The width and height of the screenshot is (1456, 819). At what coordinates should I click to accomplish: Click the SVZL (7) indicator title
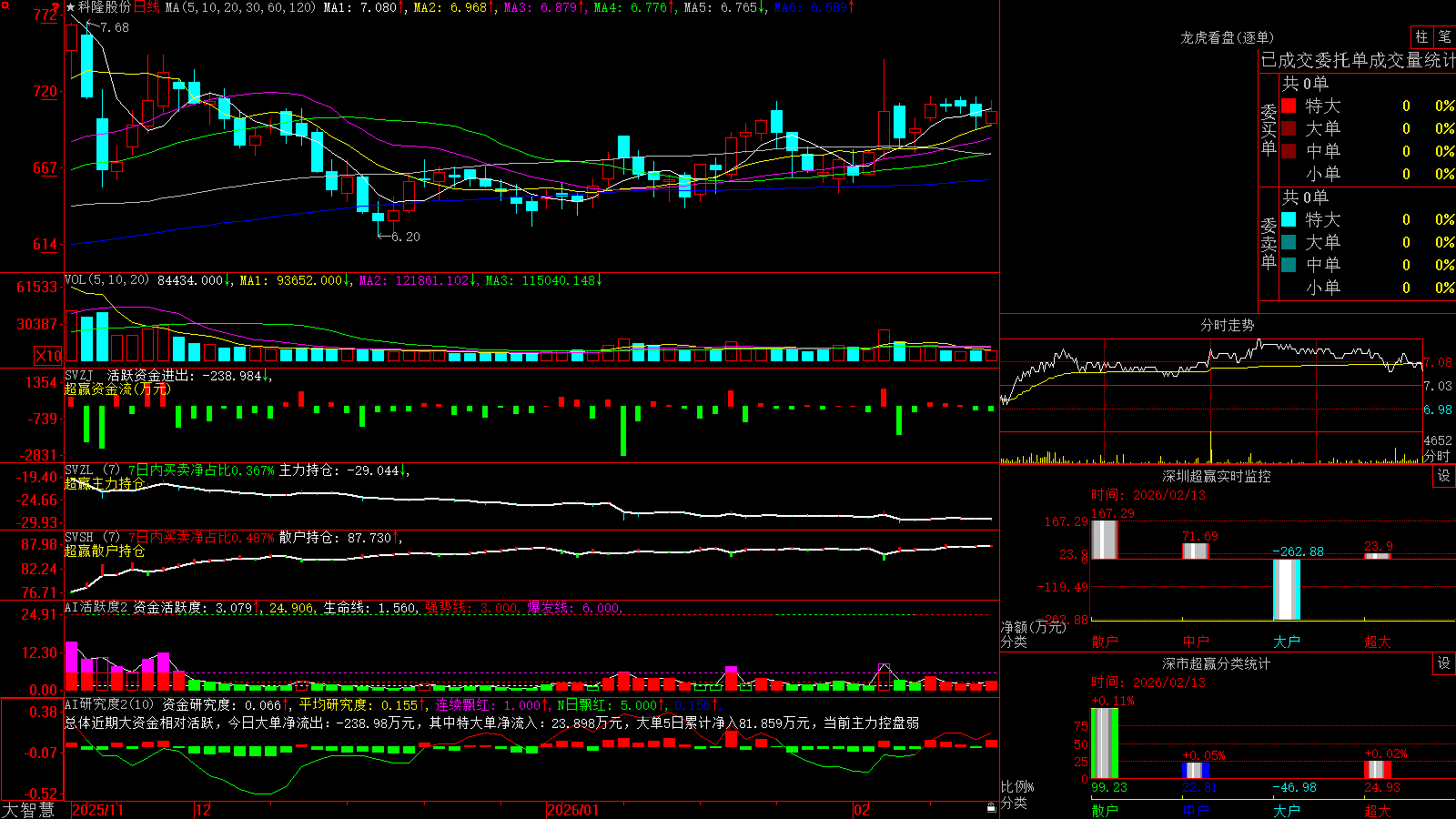pyautogui.click(x=92, y=470)
